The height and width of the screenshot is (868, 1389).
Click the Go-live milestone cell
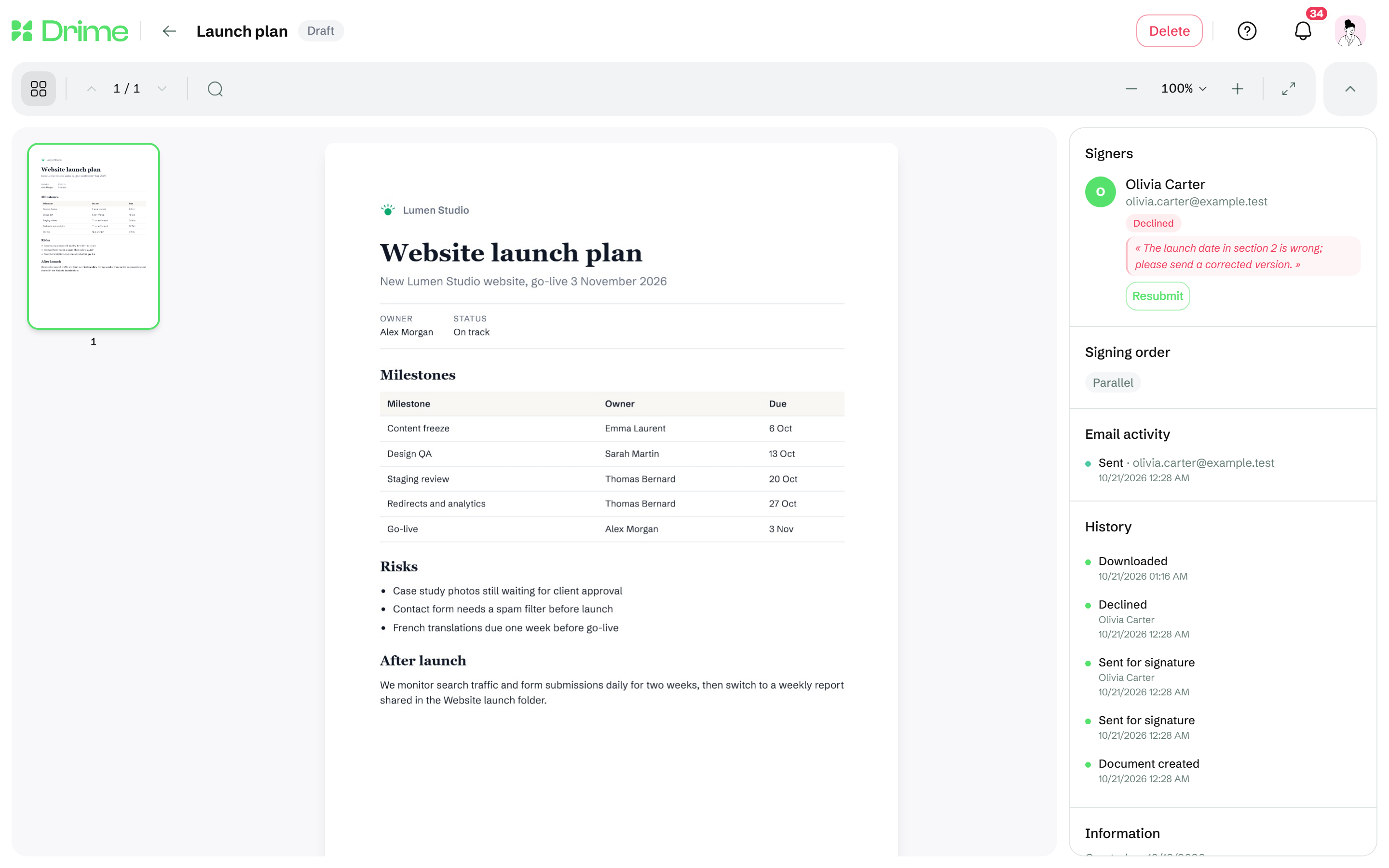coord(402,529)
